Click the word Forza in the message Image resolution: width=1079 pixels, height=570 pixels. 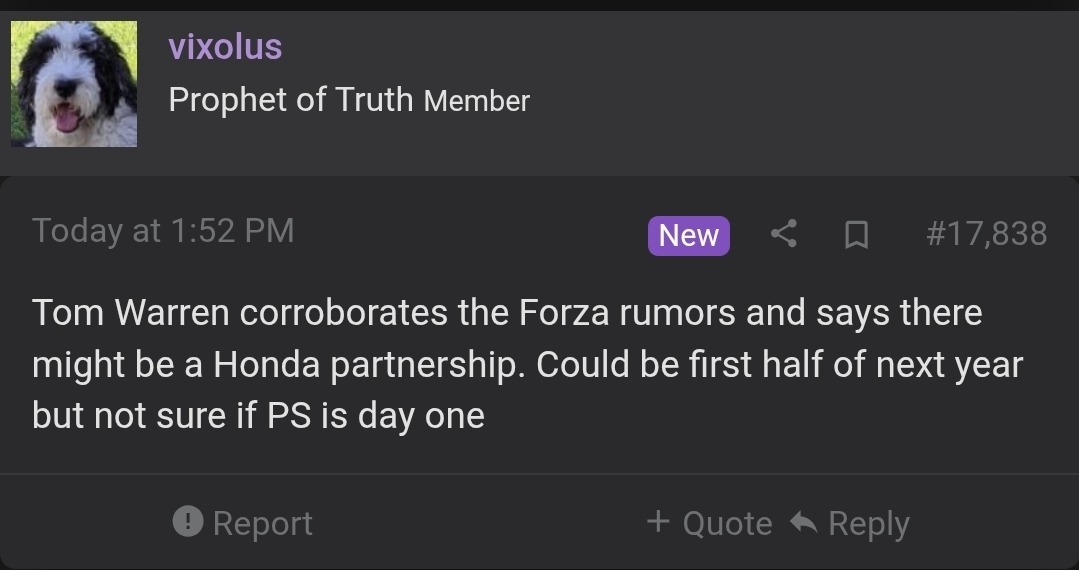click(564, 313)
